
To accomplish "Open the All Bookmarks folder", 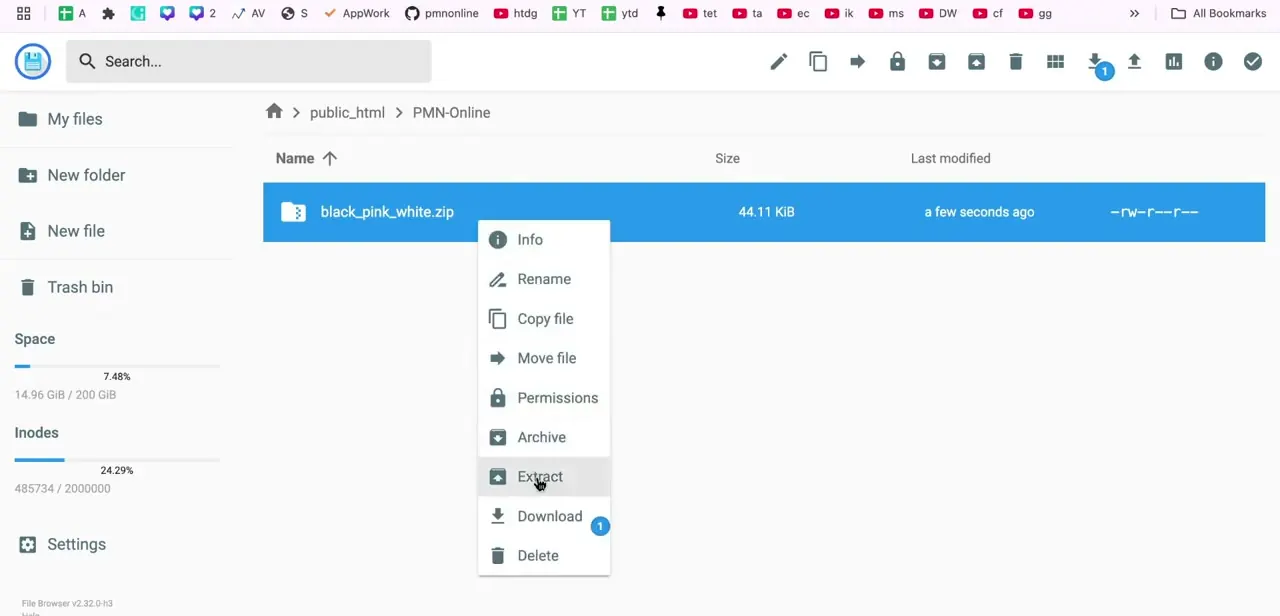I will (x=1218, y=13).
